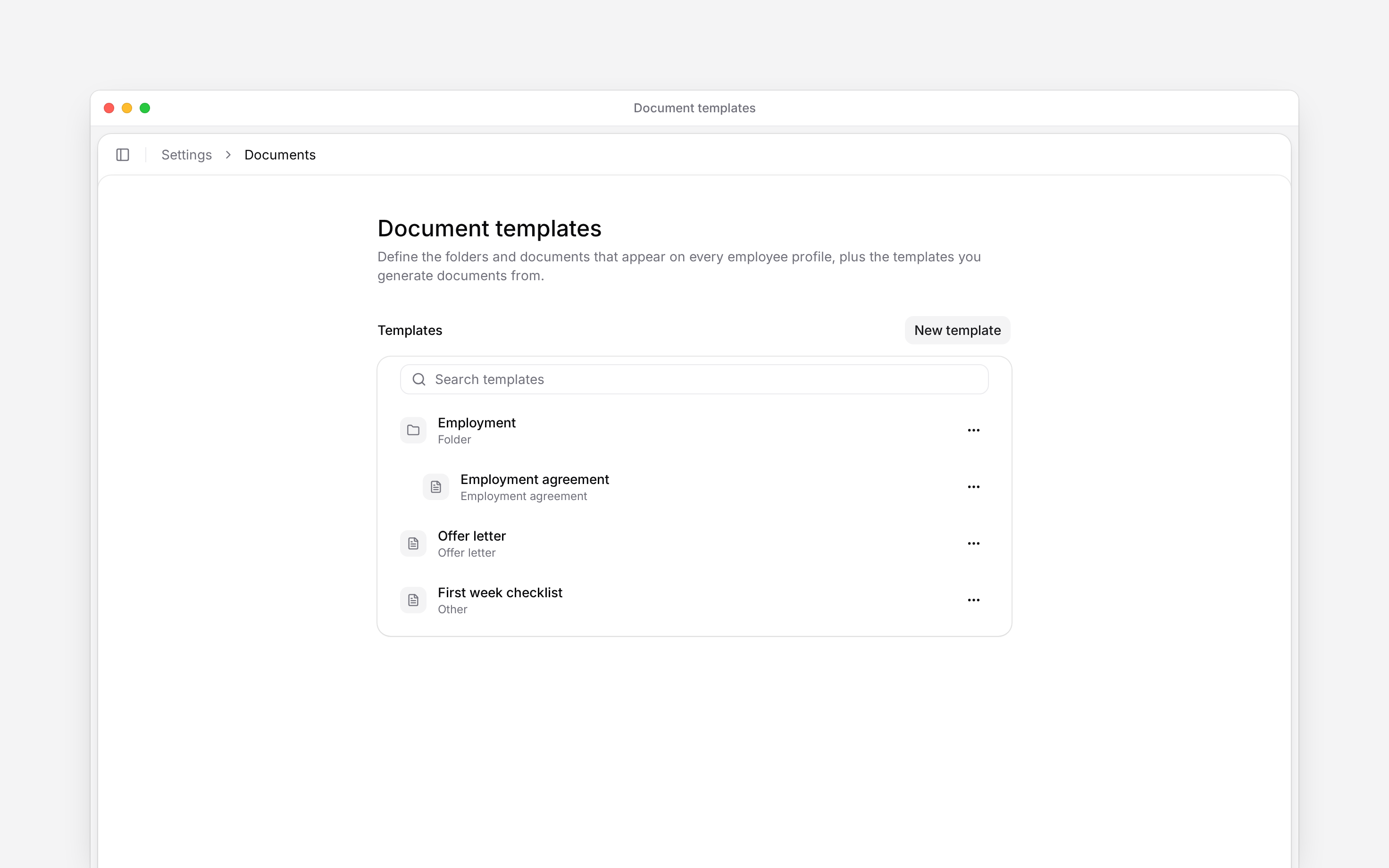Click the window title 'Document templates'
Viewport: 1389px width, 868px height.
[x=694, y=108]
